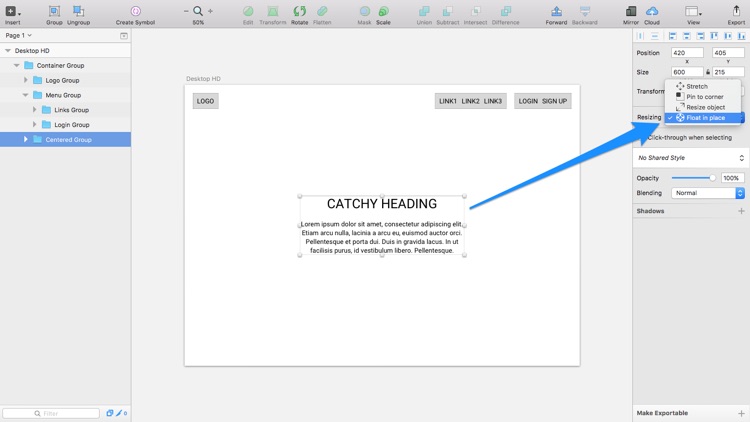Expand the Logo Group layer
The width and height of the screenshot is (750, 422).
click(x=26, y=80)
